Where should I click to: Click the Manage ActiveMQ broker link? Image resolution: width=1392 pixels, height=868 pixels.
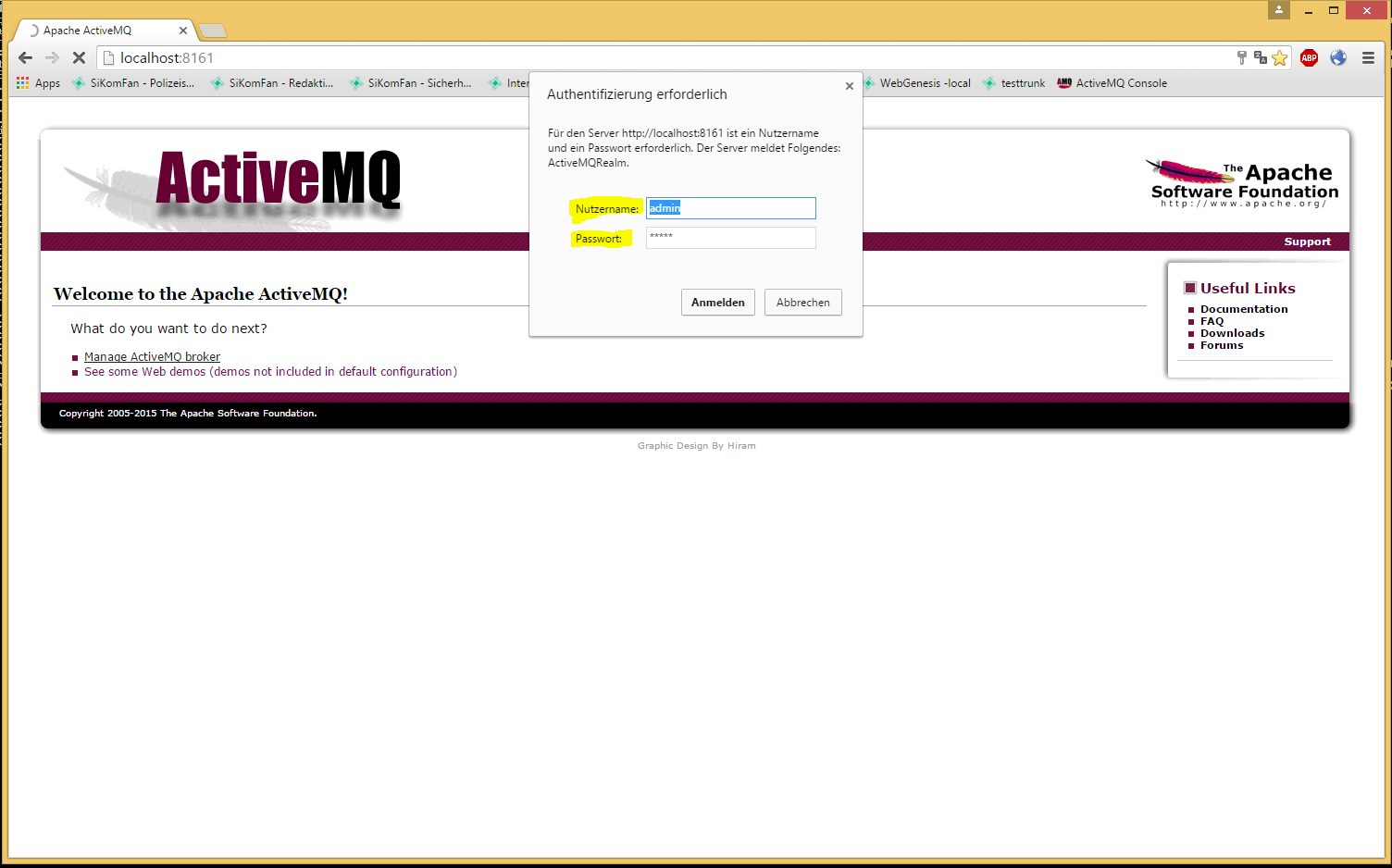click(x=152, y=357)
